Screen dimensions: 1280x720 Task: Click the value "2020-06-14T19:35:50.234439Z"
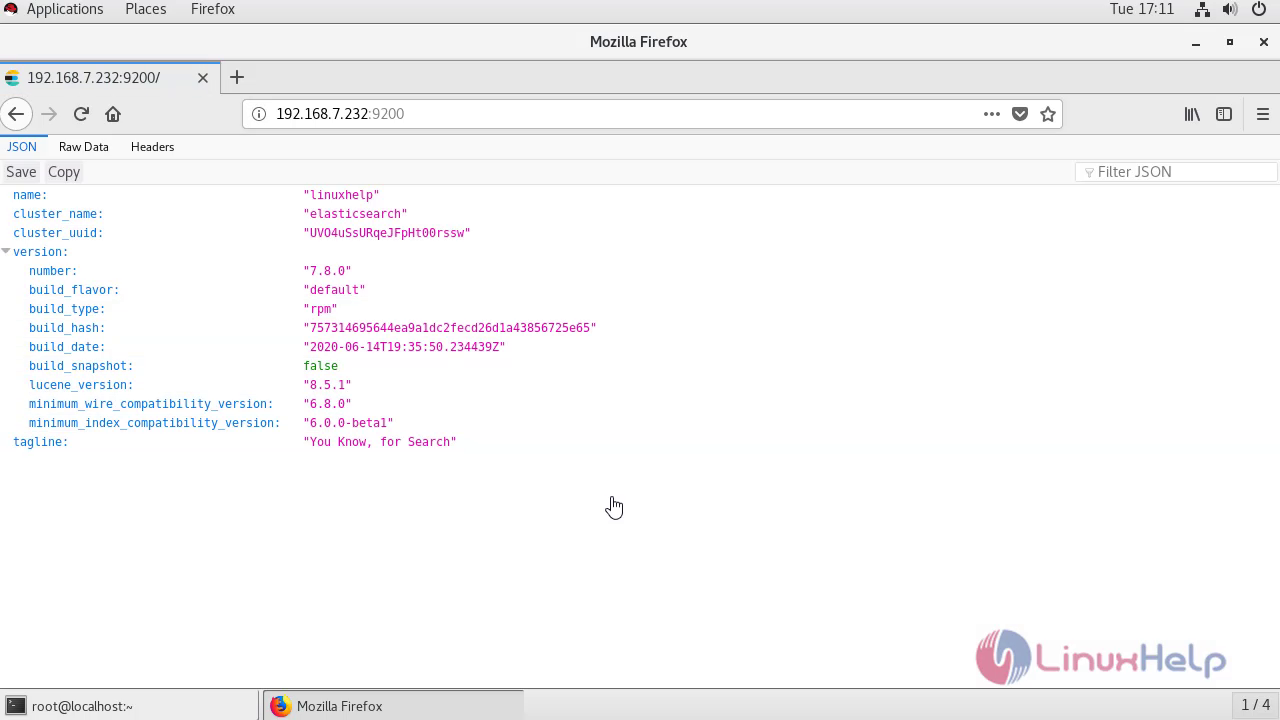(405, 347)
